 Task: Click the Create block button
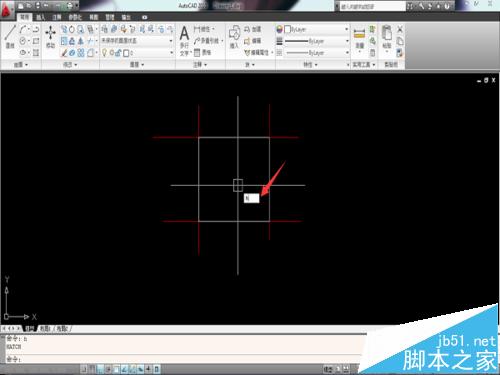tap(252, 29)
